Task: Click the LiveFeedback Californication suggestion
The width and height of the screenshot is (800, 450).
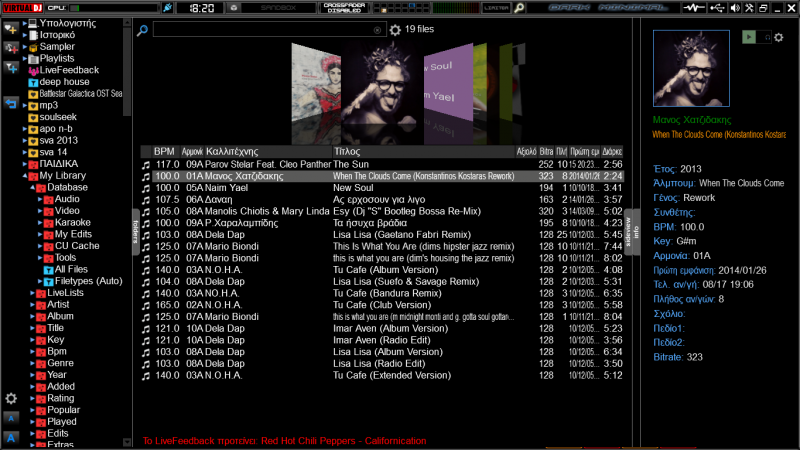Action: click(284, 441)
